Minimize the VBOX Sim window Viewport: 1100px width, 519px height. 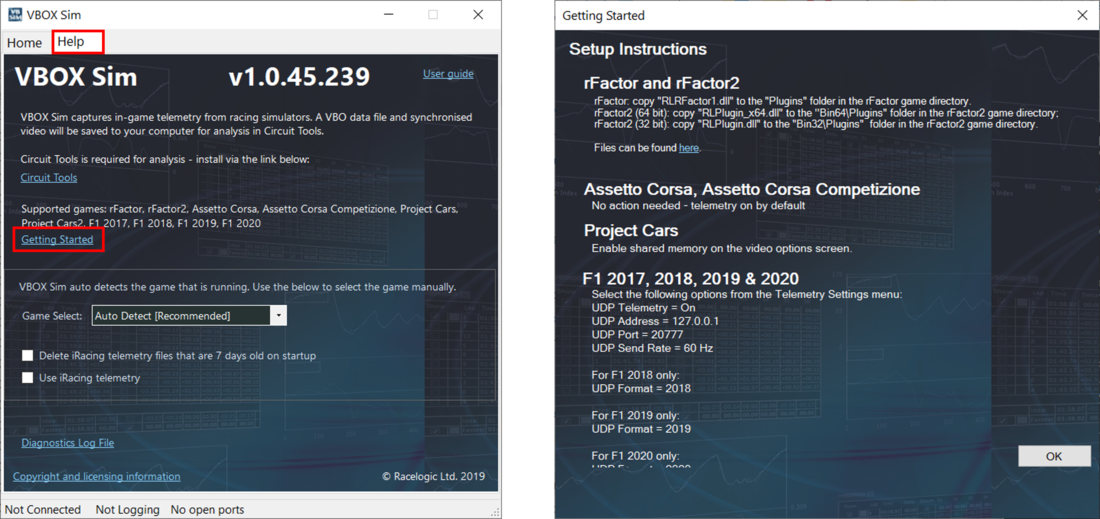click(389, 14)
